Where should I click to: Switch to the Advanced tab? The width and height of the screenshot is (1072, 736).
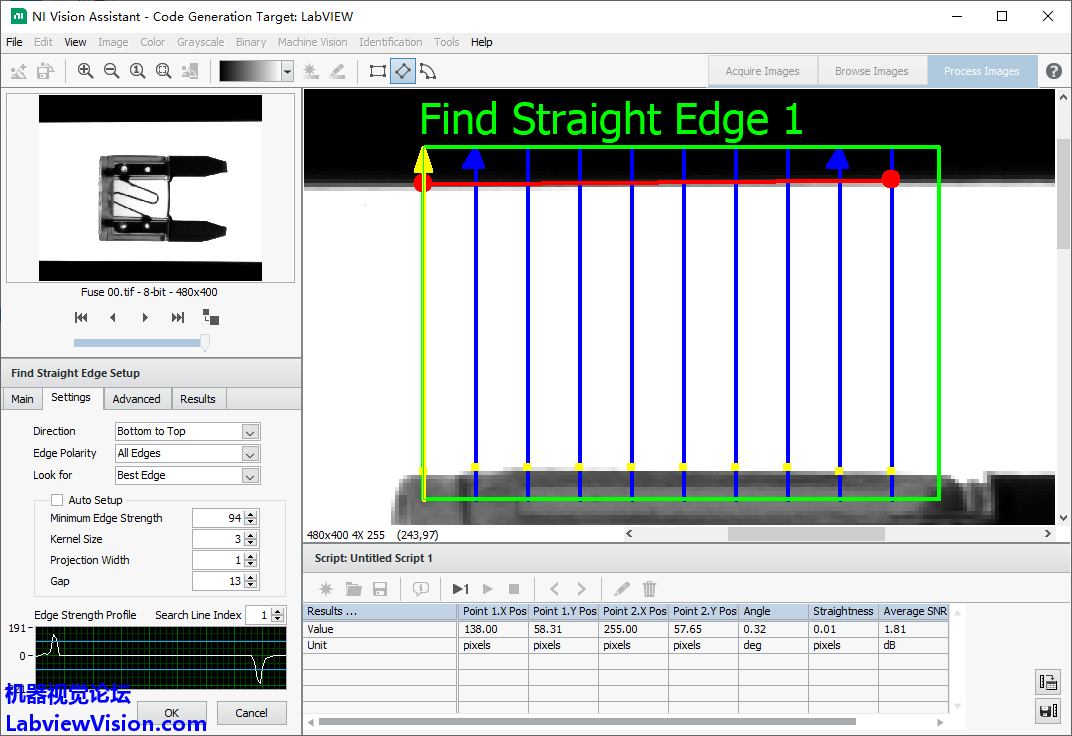click(136, 399)
